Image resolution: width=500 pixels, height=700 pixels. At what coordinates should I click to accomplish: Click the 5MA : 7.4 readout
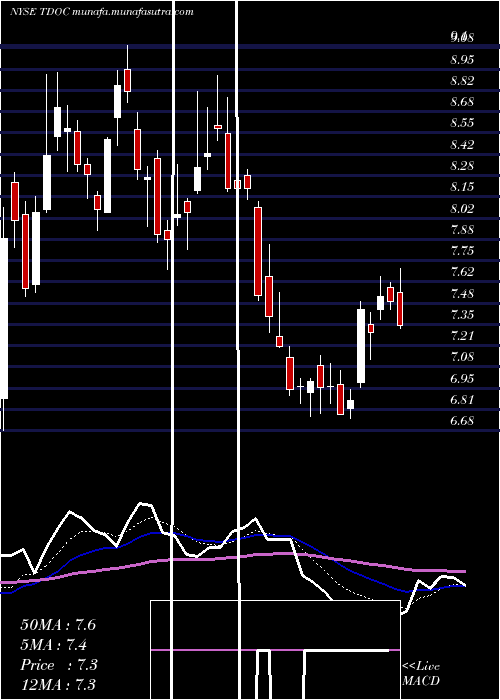[x=54, y=645]
